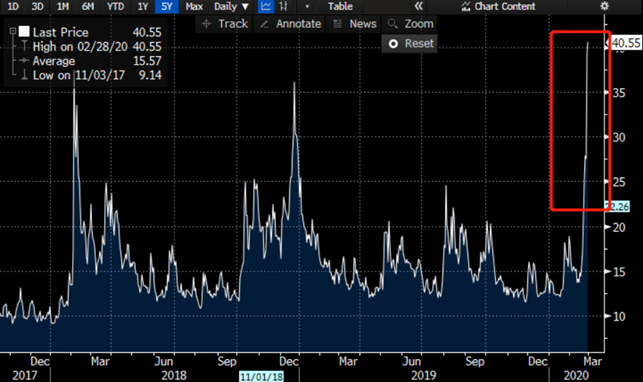The width and height of the screenshot is (643, 382).
Task: Activate the Track crosshair tool
Action: click(x=225, y=24)
